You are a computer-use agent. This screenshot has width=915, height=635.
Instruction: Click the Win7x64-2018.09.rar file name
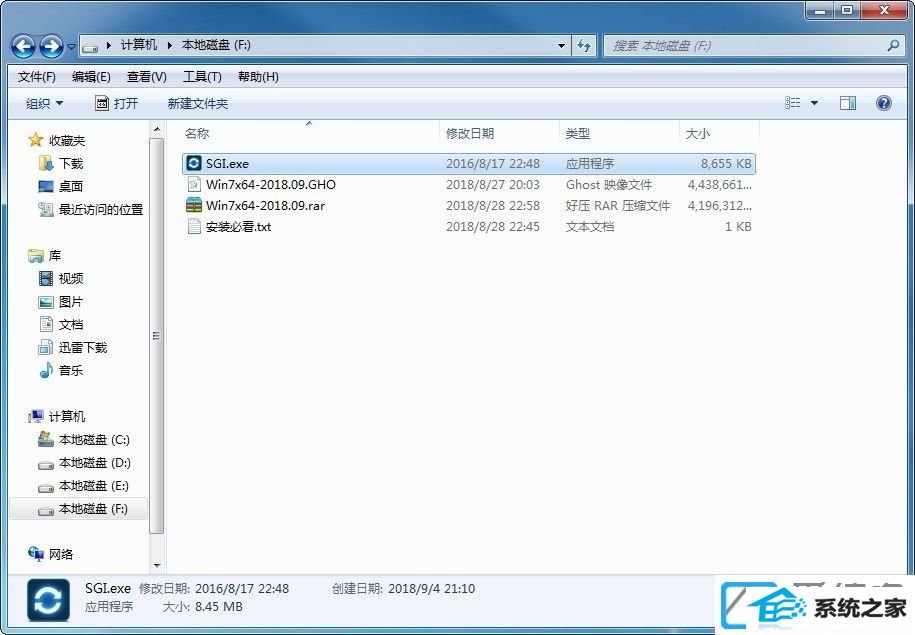266,205
